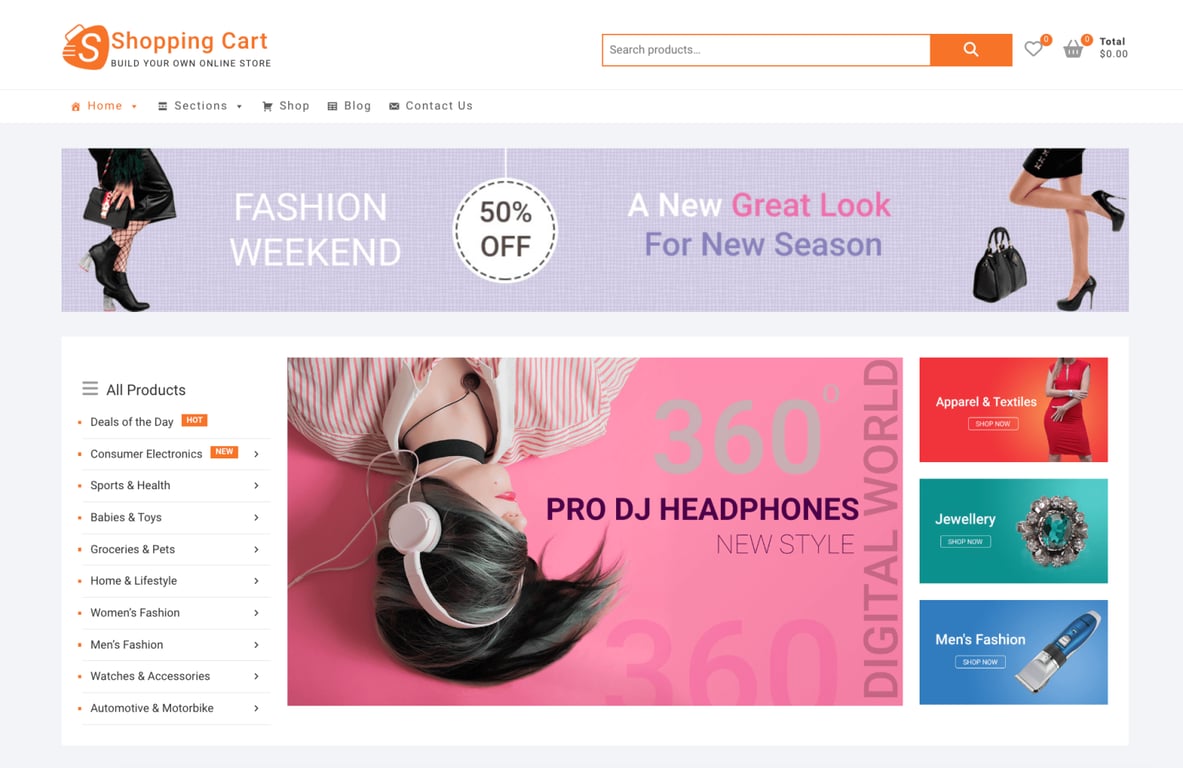Click Shop Now on Men's Fashion banner
This screenshot has width=1183, height=768.
[980, 662]
